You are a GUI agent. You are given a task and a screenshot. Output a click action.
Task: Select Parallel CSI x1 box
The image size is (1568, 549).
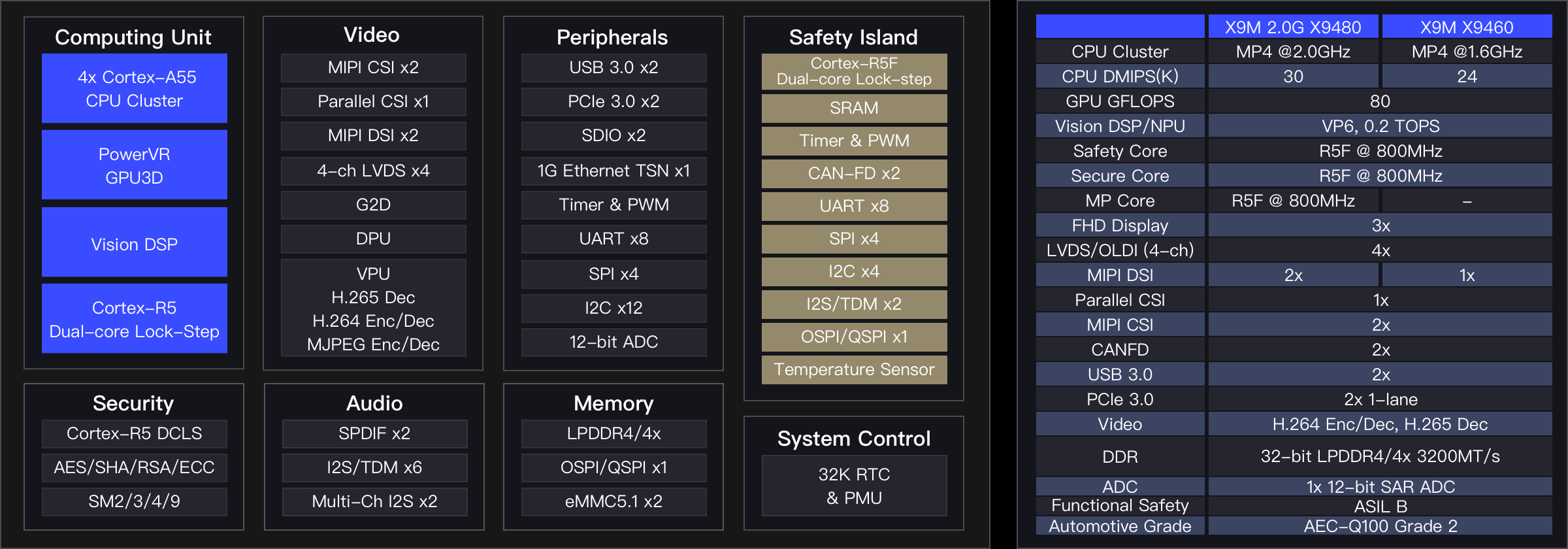point(374,102)
